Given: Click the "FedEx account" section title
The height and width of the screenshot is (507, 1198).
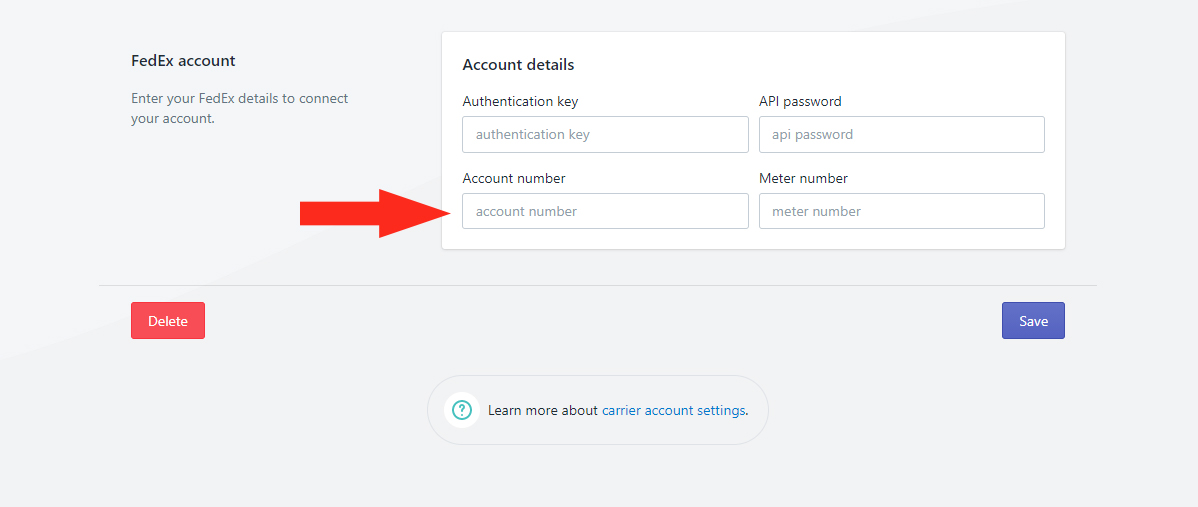Looking at the screenshot, I should (x=183, y=61).
